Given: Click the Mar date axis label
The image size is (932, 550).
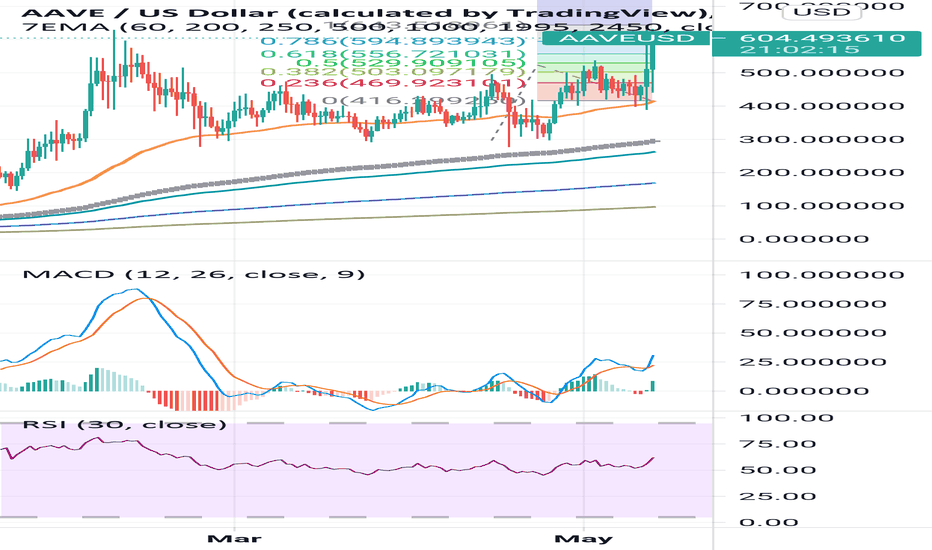Looking at the screenshot, I should pos(234,539).
